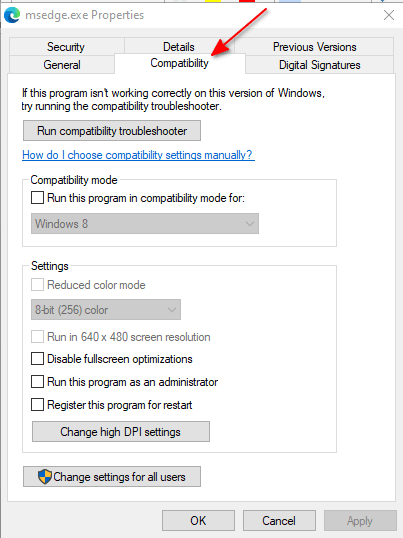Switch to the Security tab
The image size is (403, 538).
[66, 46]
